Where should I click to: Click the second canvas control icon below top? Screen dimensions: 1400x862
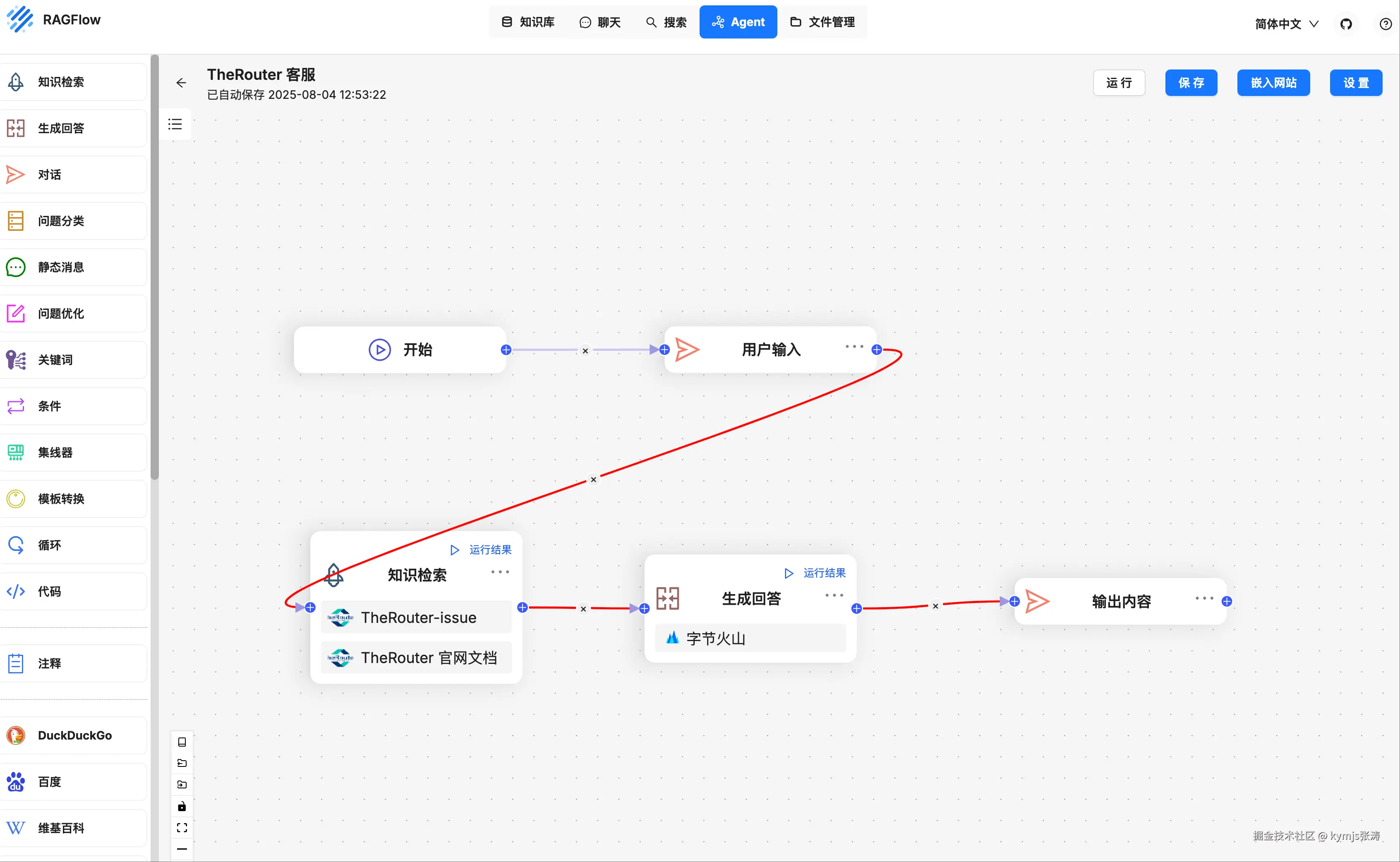[x=182, y=764]
